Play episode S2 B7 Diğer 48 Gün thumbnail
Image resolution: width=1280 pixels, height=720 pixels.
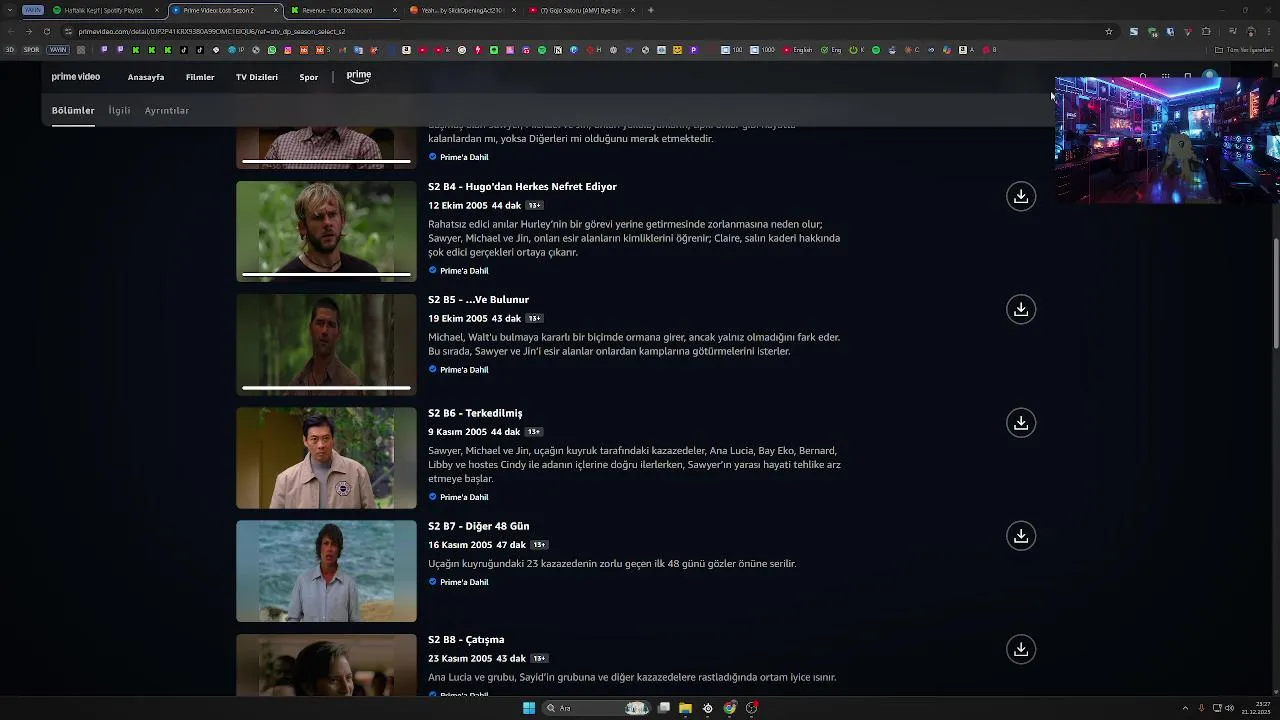click(x=326, y=571)
